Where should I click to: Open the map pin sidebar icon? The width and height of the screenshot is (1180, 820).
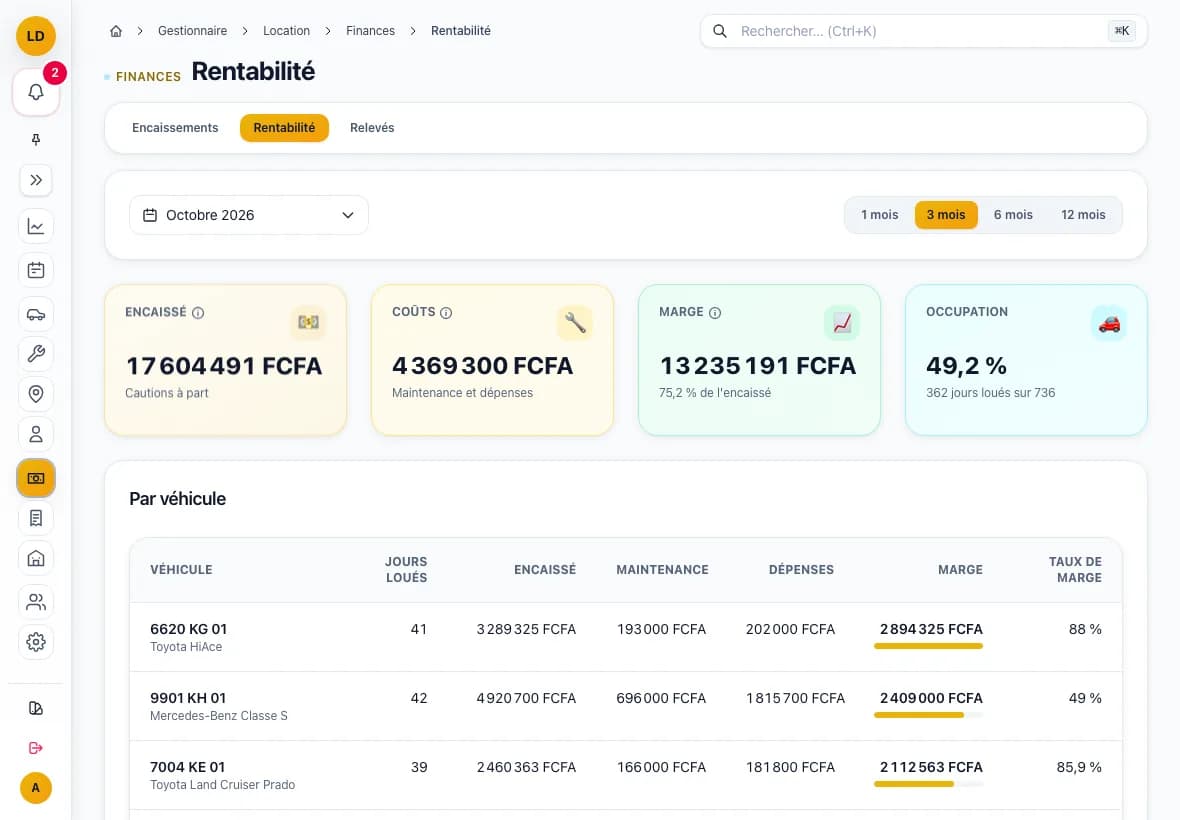[x=35, y=393]
